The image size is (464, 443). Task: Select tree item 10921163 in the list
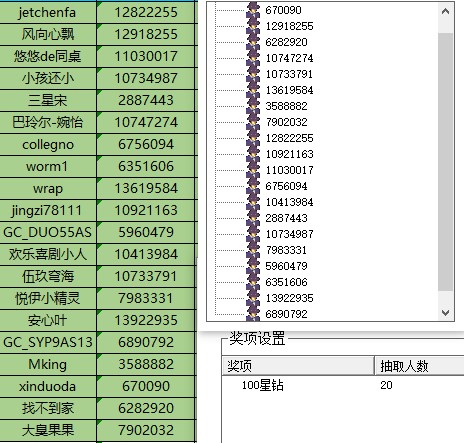point(289,154)
